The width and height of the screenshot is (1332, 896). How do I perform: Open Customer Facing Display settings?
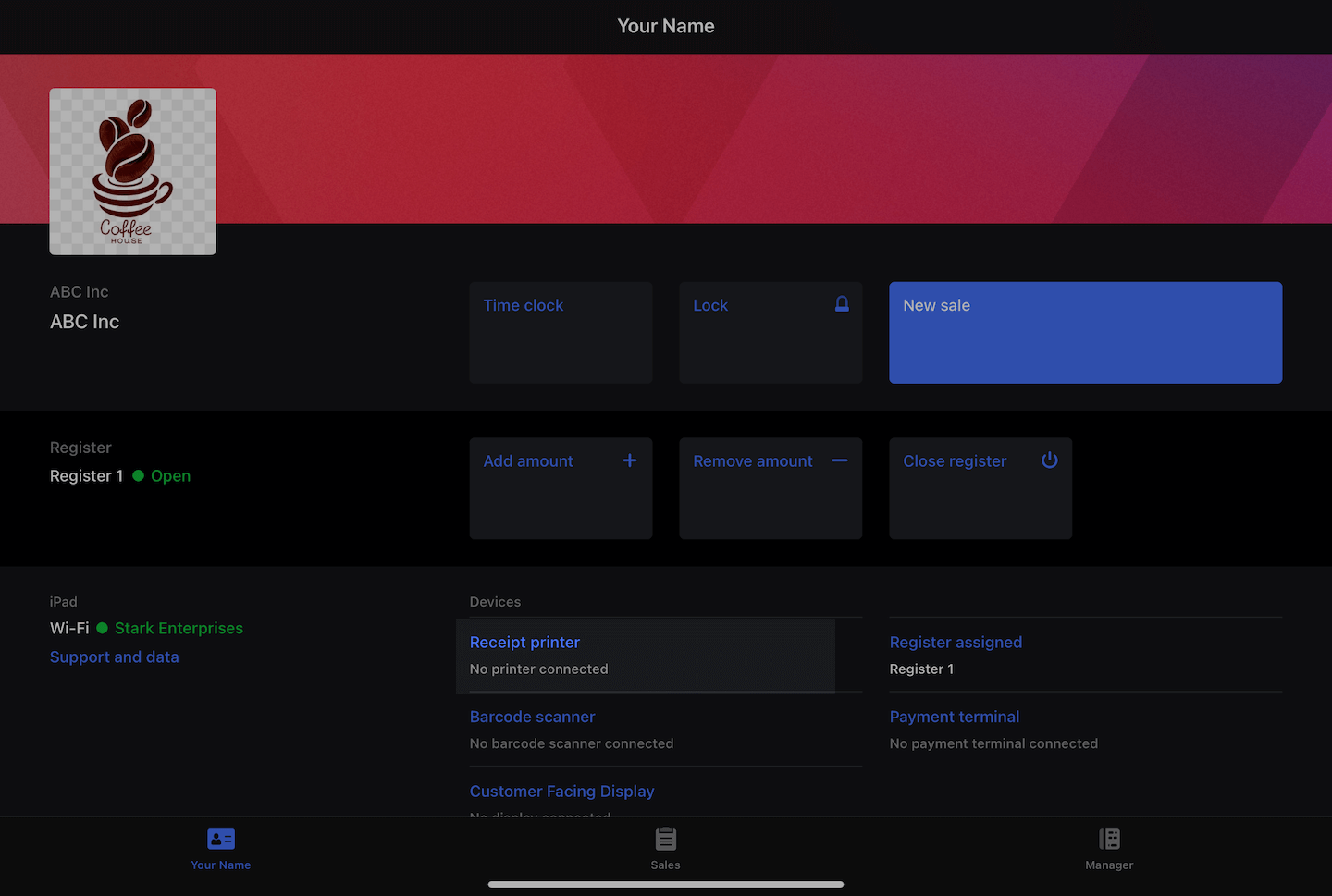(561, 792)
